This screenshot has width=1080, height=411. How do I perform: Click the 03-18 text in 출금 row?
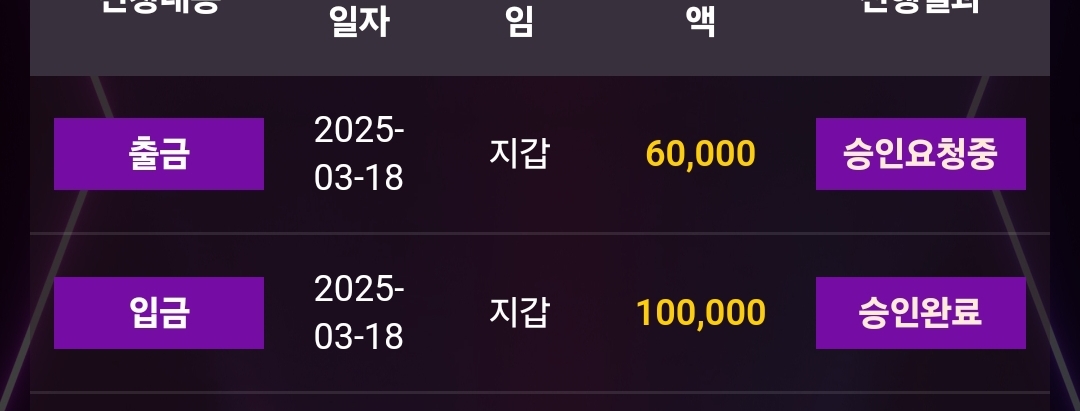pos(359,178)
